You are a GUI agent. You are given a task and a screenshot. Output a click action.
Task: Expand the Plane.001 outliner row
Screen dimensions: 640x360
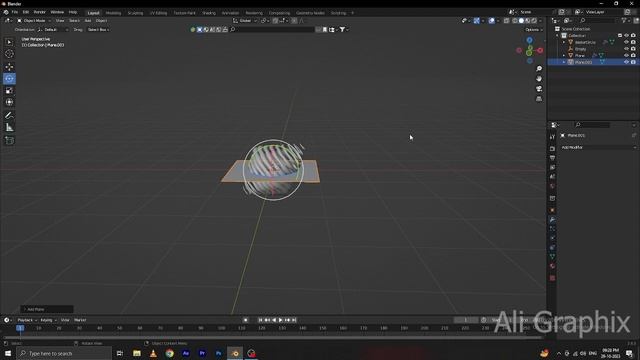point(564,62)
